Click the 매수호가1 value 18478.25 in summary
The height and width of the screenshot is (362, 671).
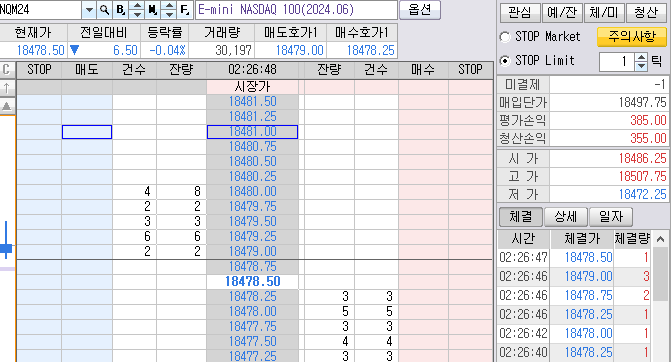362,50
